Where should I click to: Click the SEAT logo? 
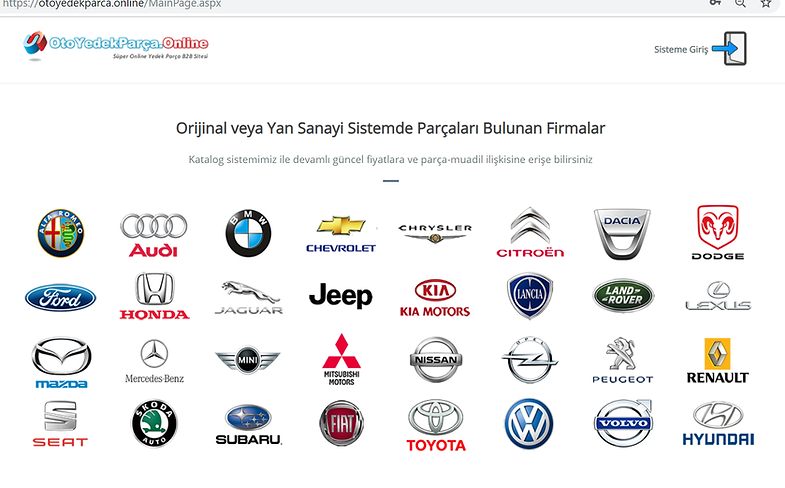[60, 423]
